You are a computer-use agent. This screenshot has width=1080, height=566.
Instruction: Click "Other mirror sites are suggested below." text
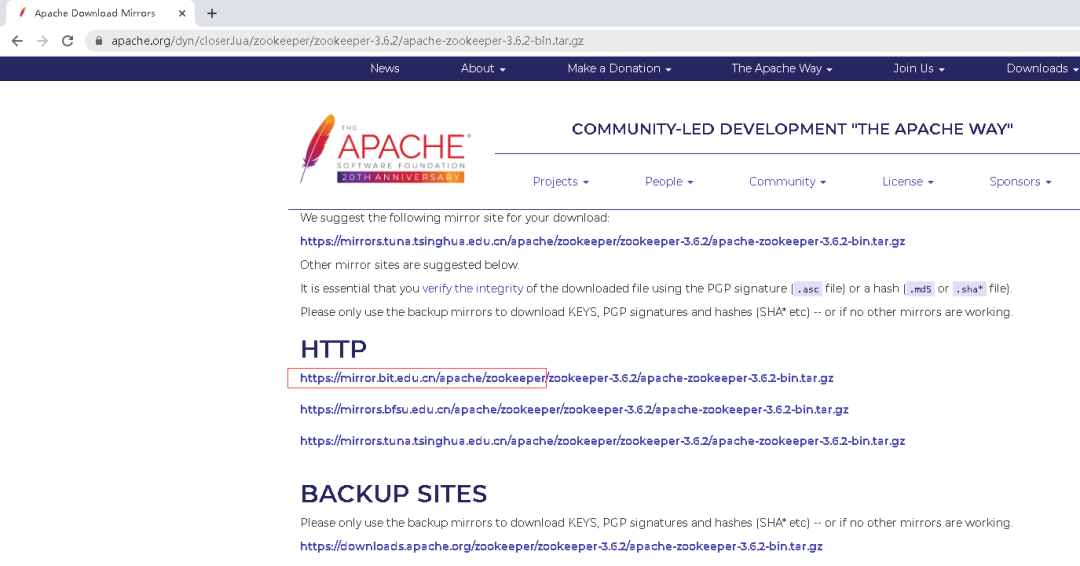[x=410, y=265]
